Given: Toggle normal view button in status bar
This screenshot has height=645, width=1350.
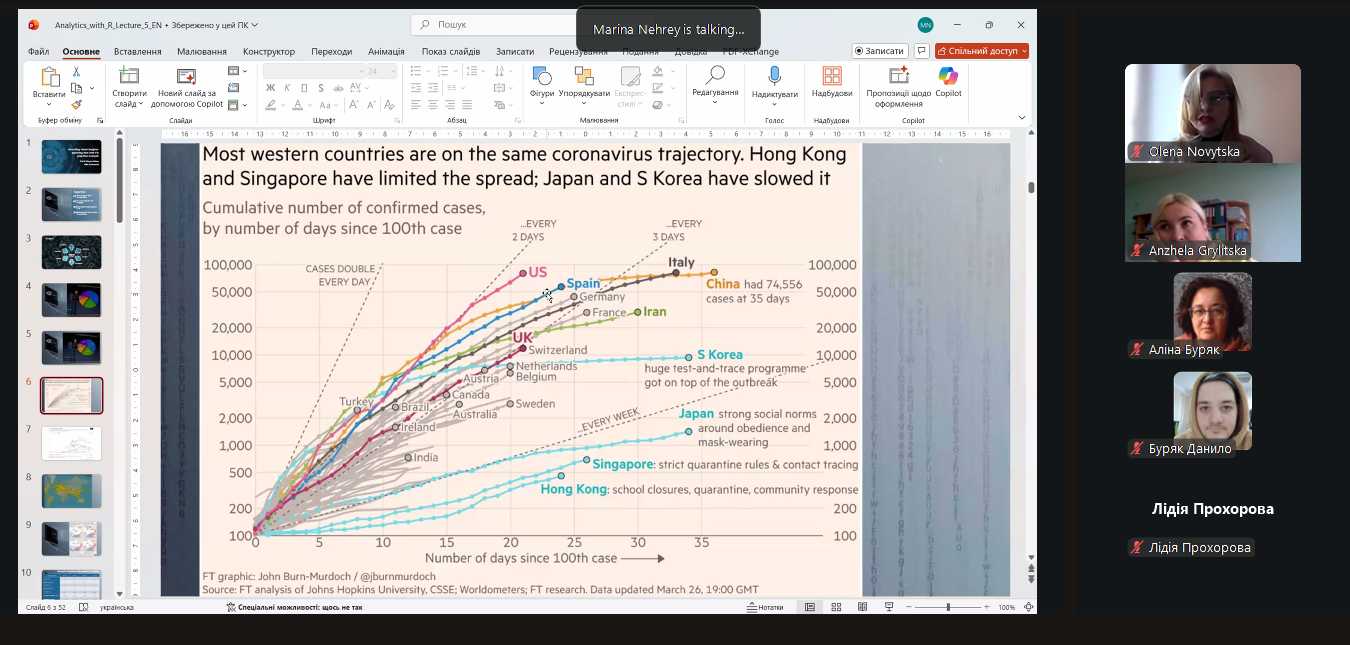Looking at the screenshot, I should 810,607.
